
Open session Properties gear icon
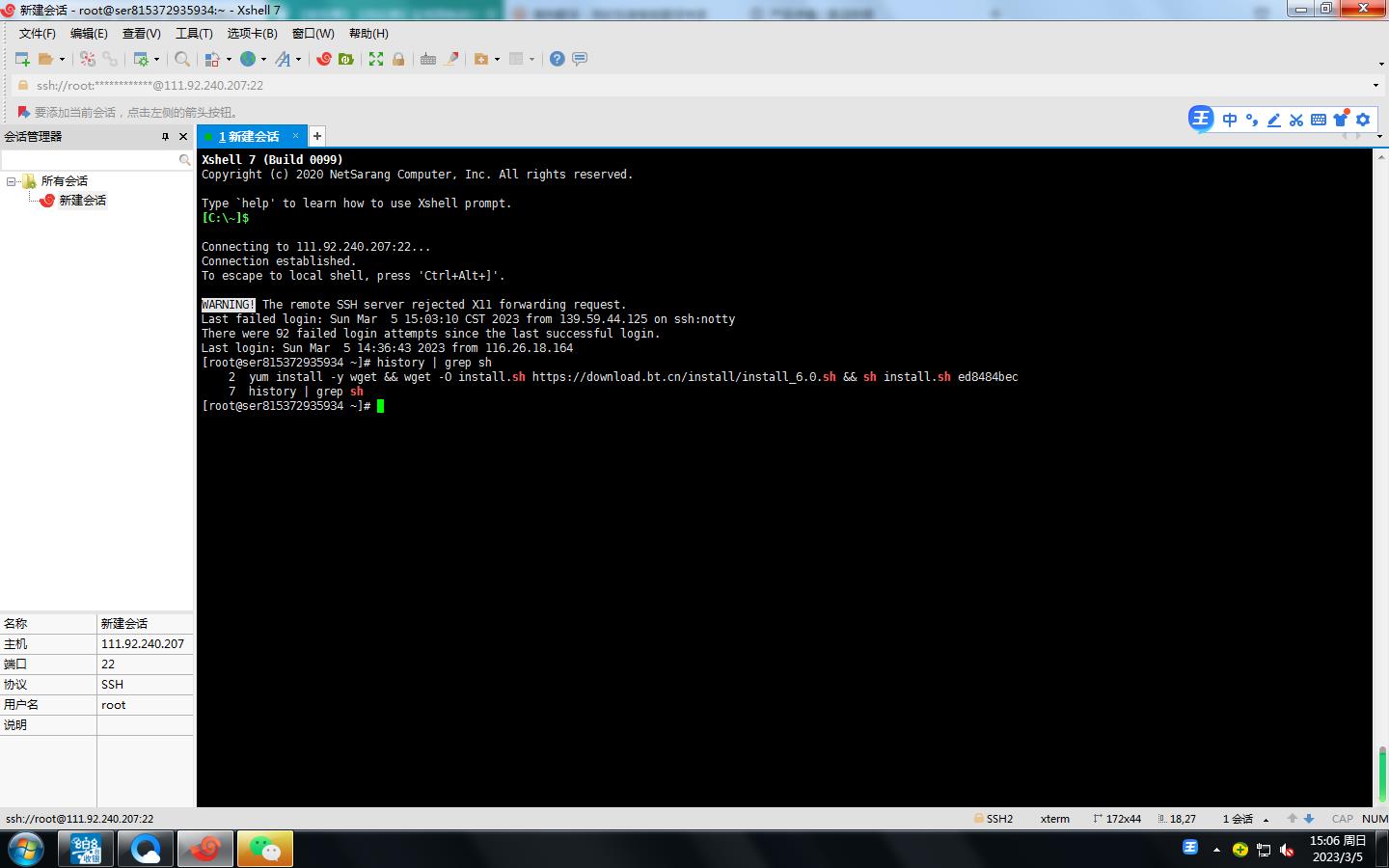(141, 59)
